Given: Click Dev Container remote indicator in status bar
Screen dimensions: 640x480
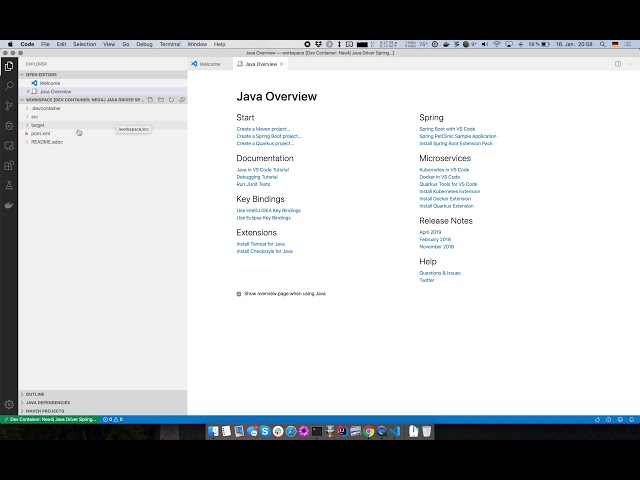Looking at the screenshot, I should 50,419.
